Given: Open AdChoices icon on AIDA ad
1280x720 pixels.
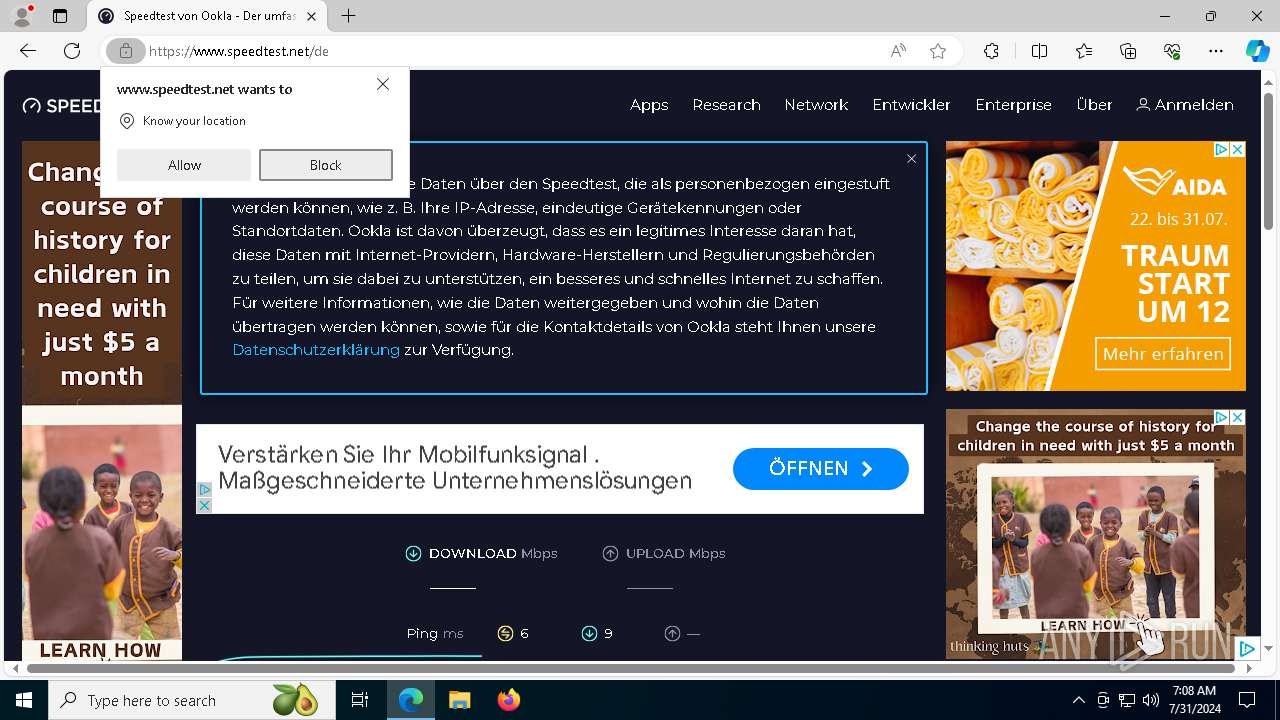Looking at the screenshot, I should coord(1221,149).
